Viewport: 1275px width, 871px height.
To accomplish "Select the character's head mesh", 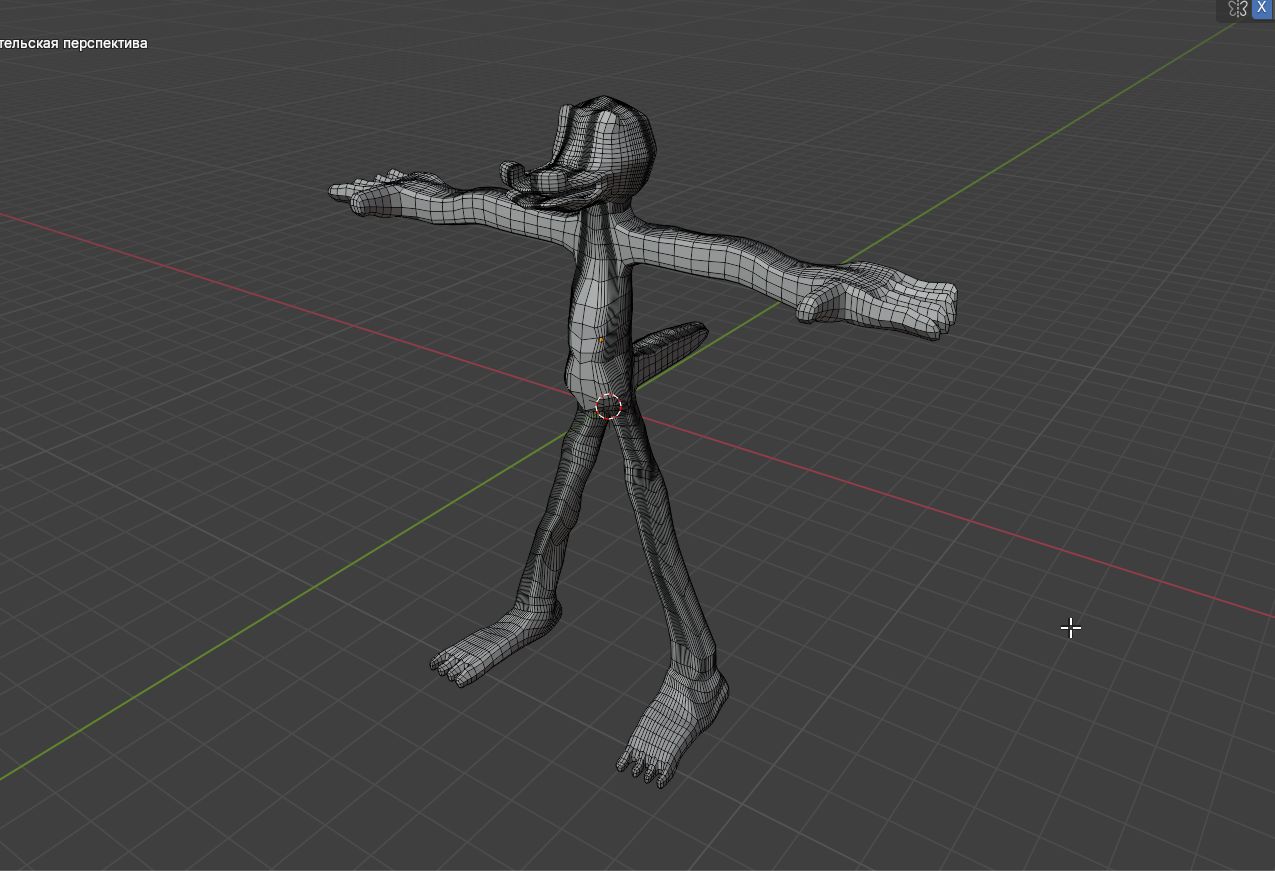I will click(615, 140).
